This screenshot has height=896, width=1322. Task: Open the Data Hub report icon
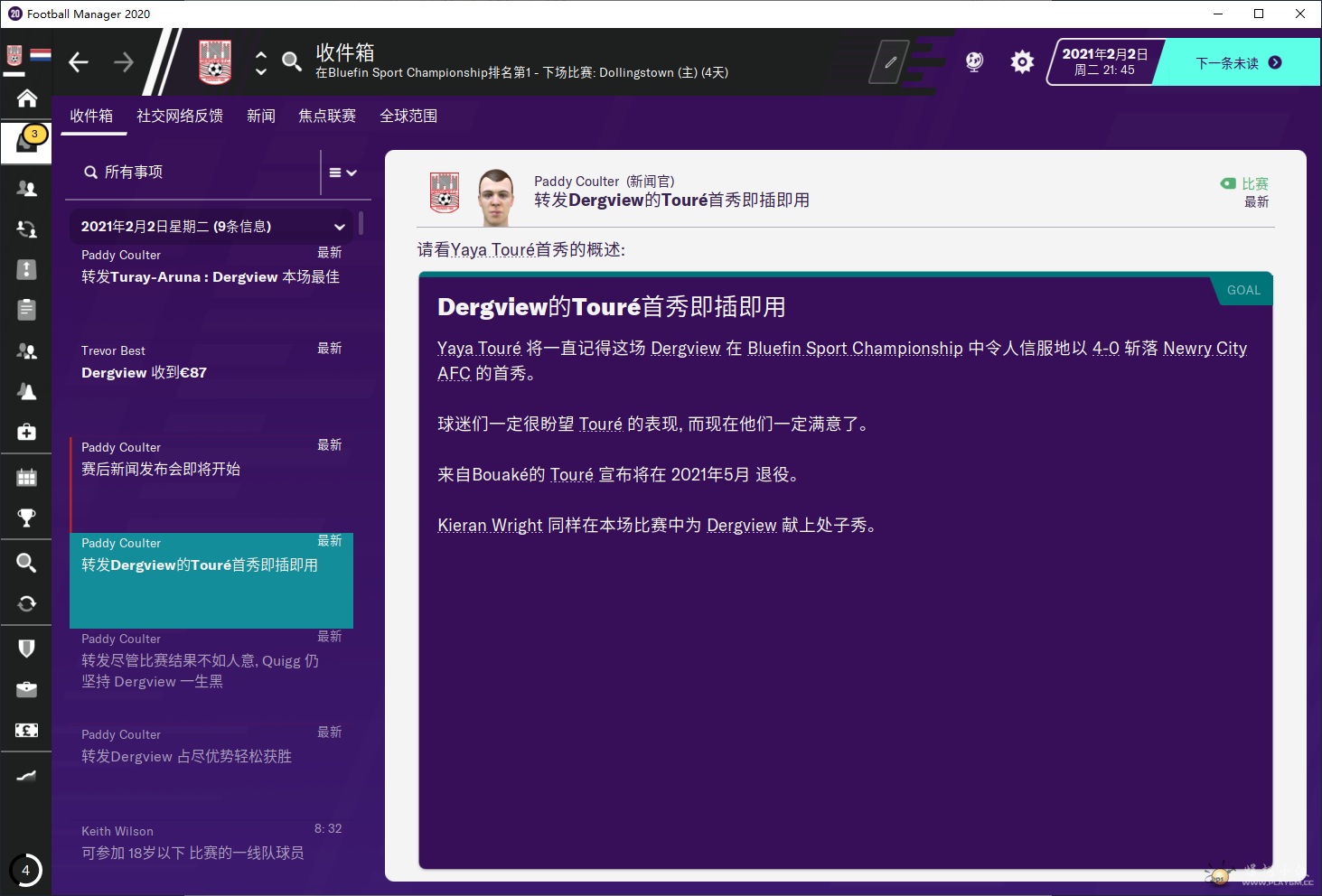pos(26,269)
